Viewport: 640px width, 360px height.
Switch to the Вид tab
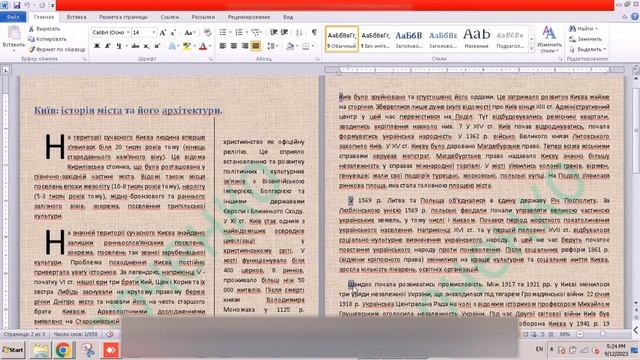tap(288, 17)
